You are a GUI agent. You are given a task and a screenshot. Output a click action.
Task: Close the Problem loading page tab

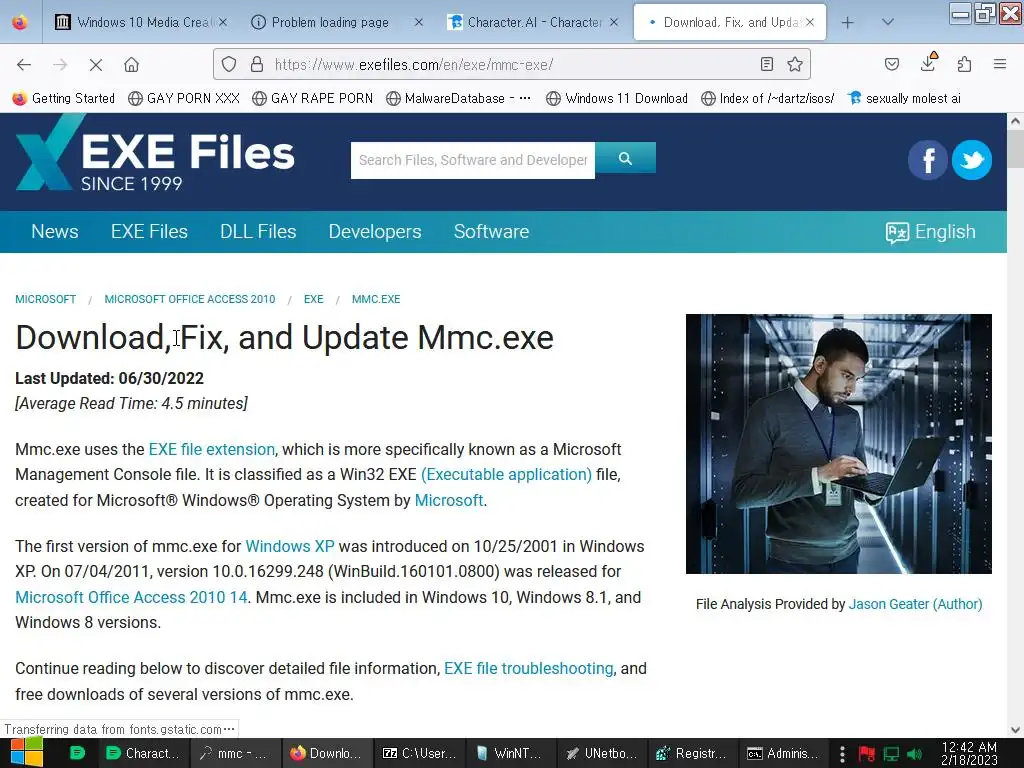coord(419,22)
